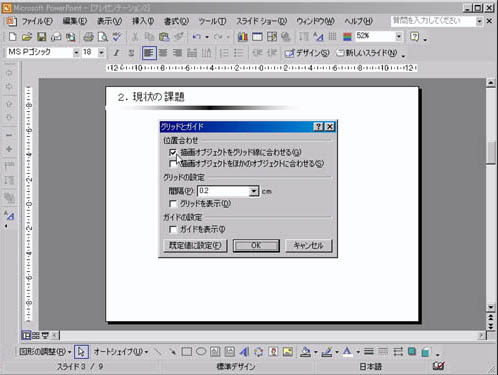Select the Oval drawing tool
The width and height of the screenshot is (498, 375).
click(201, 351)
